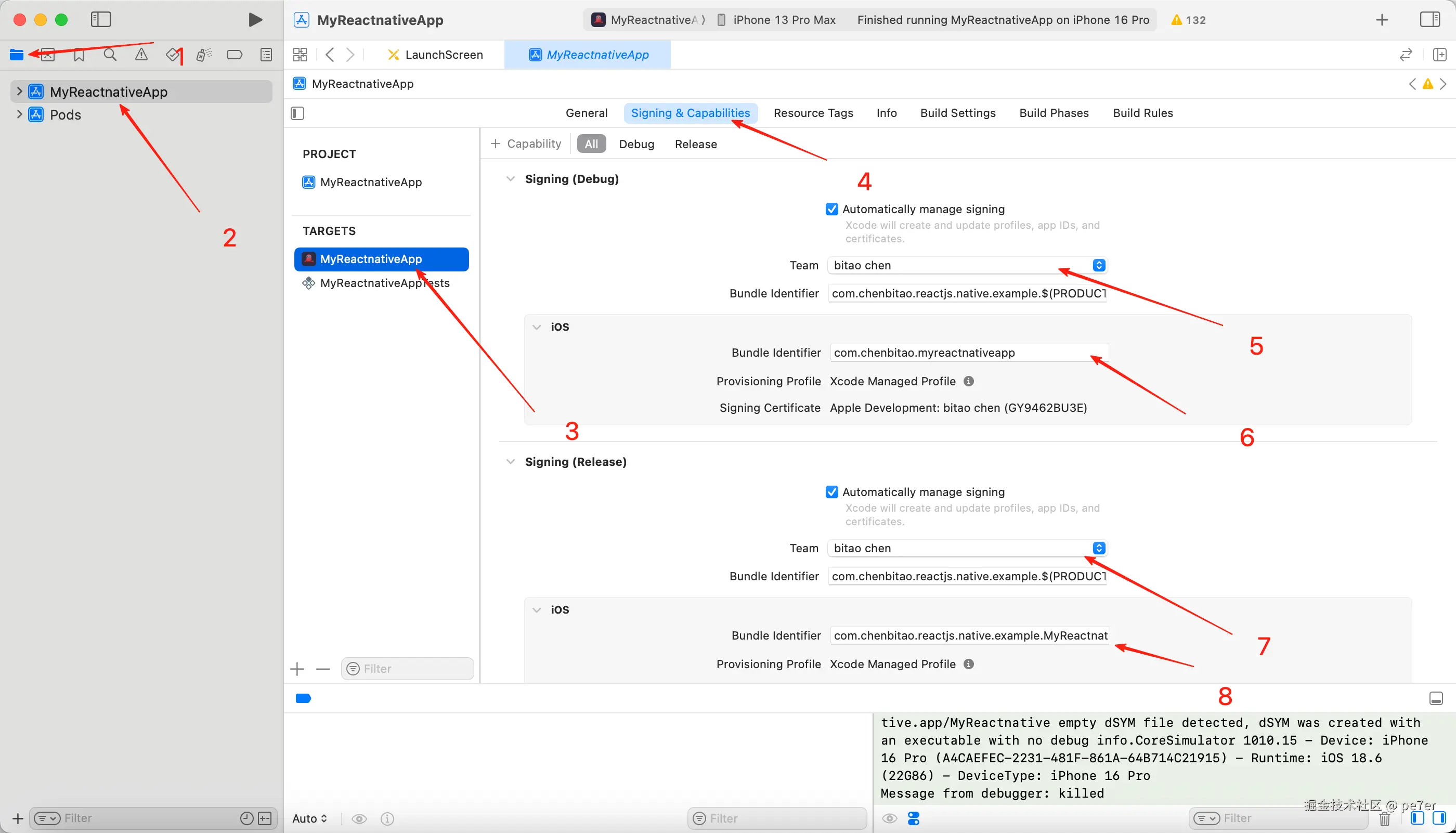1456x833 pixels.
Task: Click the Run play button
Action: [255, 20]
